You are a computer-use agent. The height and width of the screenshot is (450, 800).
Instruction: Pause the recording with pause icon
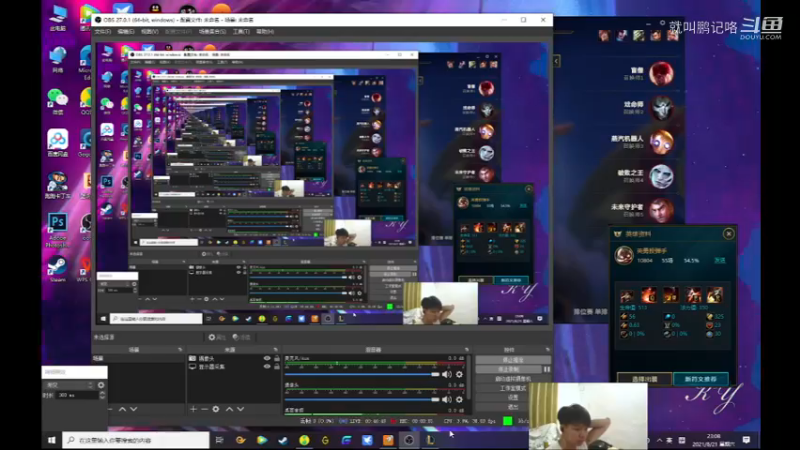tap(547, 369)
